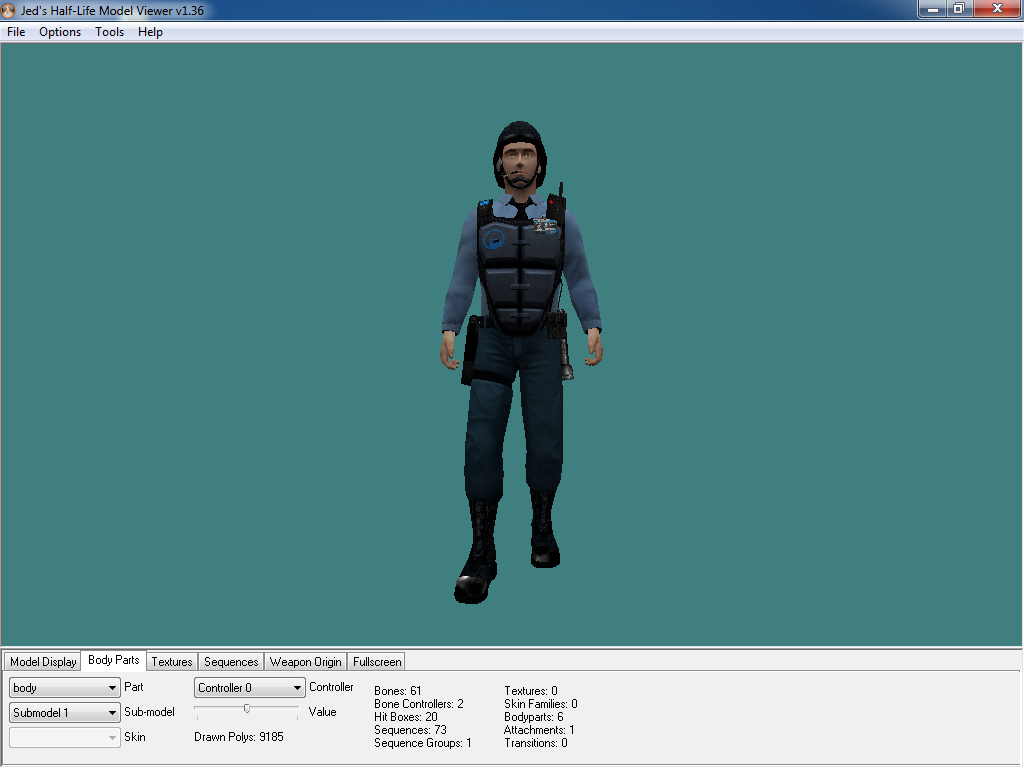Image resolution: width=1024 pixels, height=768 pixels.
Task: Expand the Submodel 1 dropdown
Action: (x=65, y=712)
